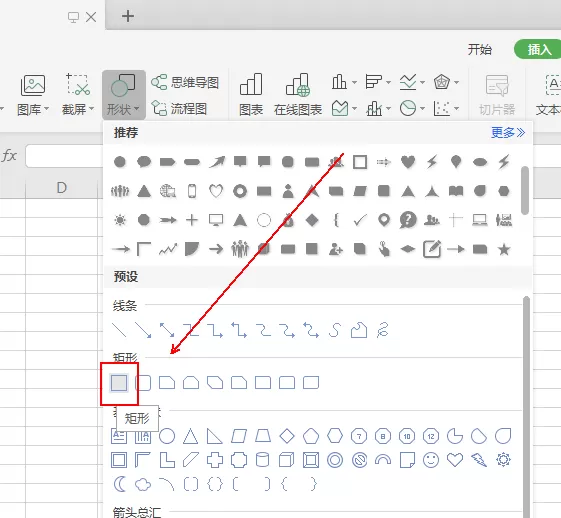Insert the cylinder (can) shape

pyautogui.click(x=262, y=460)
